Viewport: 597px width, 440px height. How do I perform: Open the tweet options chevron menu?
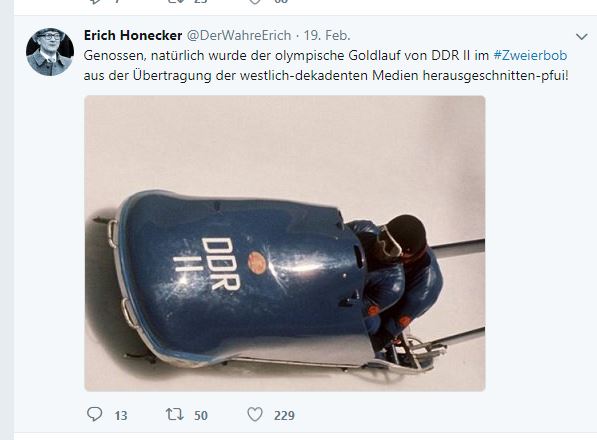click(x=581, y=37)
